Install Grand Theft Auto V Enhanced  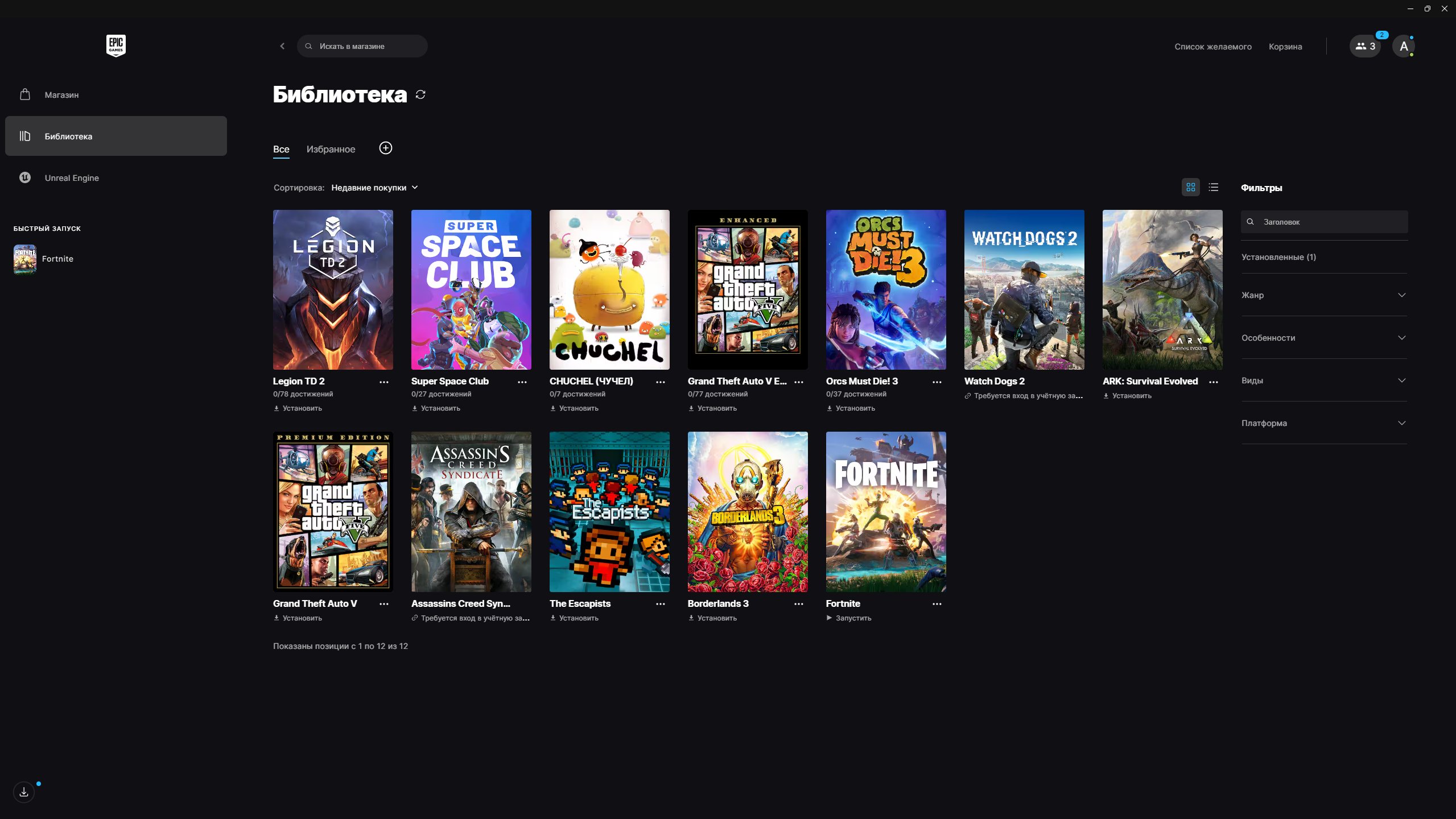click(712, 408)
